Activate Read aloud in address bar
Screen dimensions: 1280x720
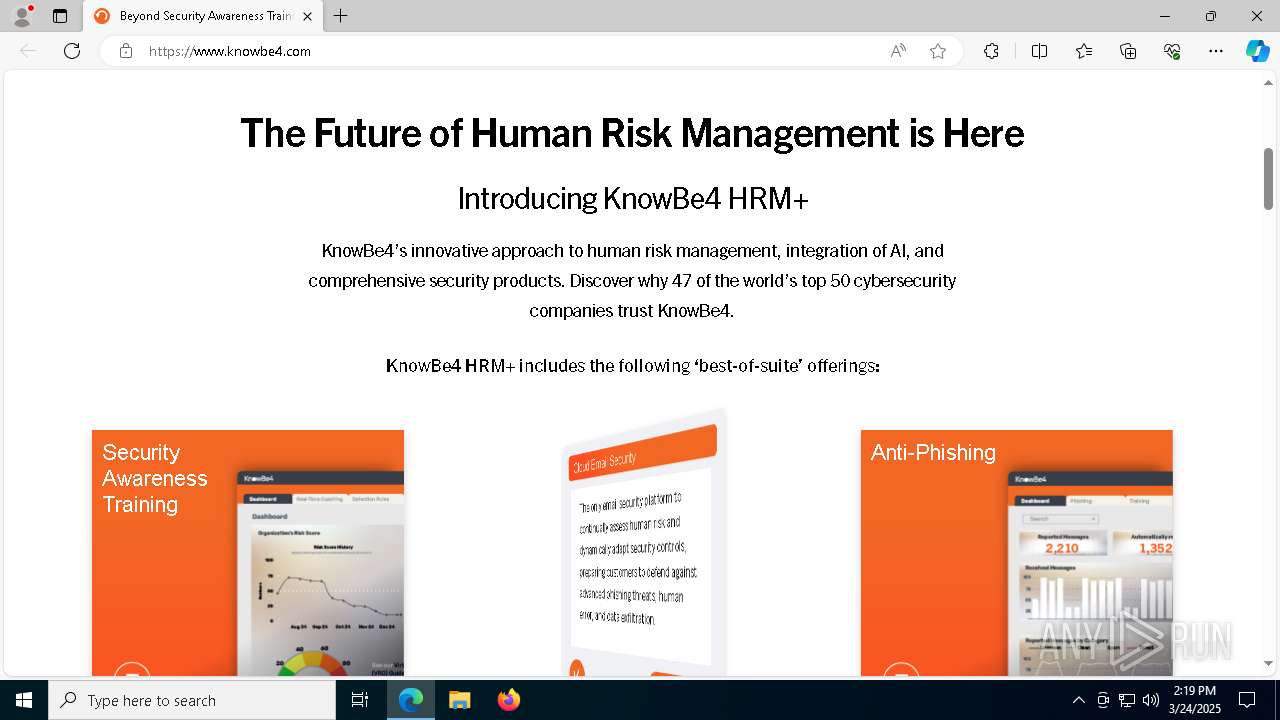(x=898, y=51)
